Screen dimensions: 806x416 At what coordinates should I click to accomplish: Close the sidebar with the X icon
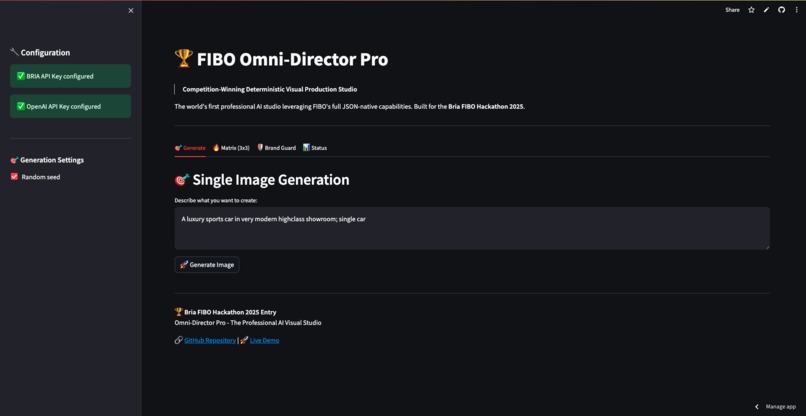(x=131, y=10)
